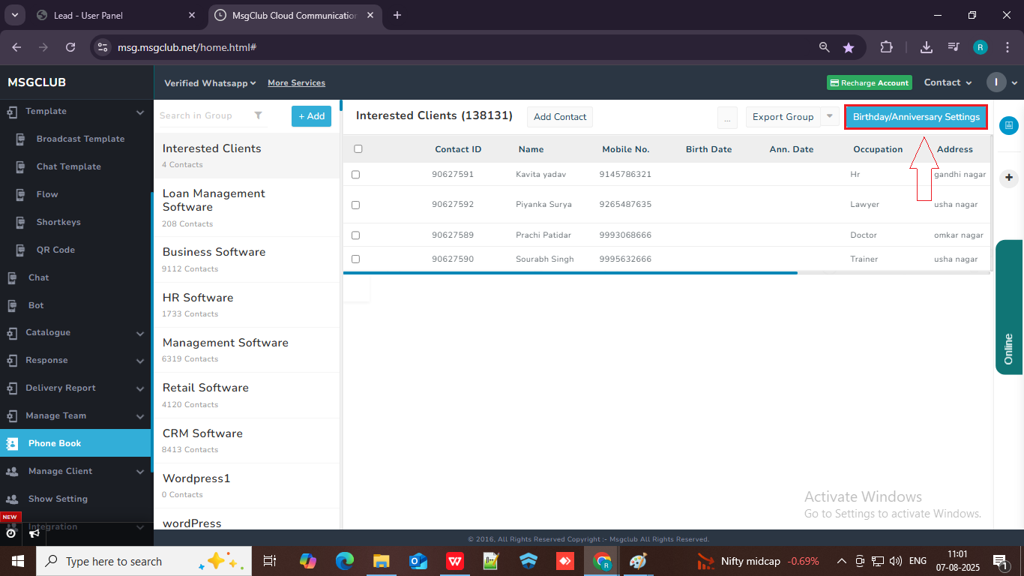Open Microsoft Edge from taskbar

[x=344, y=561]
